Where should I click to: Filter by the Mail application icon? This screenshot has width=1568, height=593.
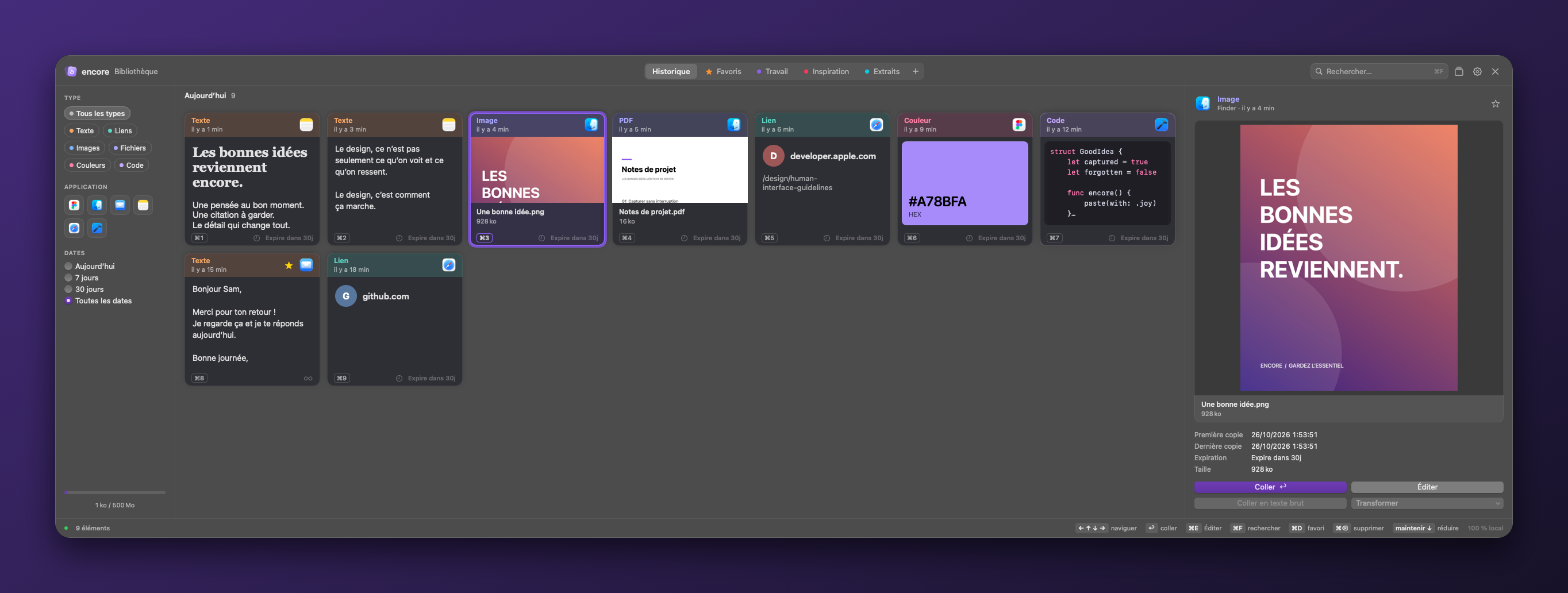click(120, 205)
